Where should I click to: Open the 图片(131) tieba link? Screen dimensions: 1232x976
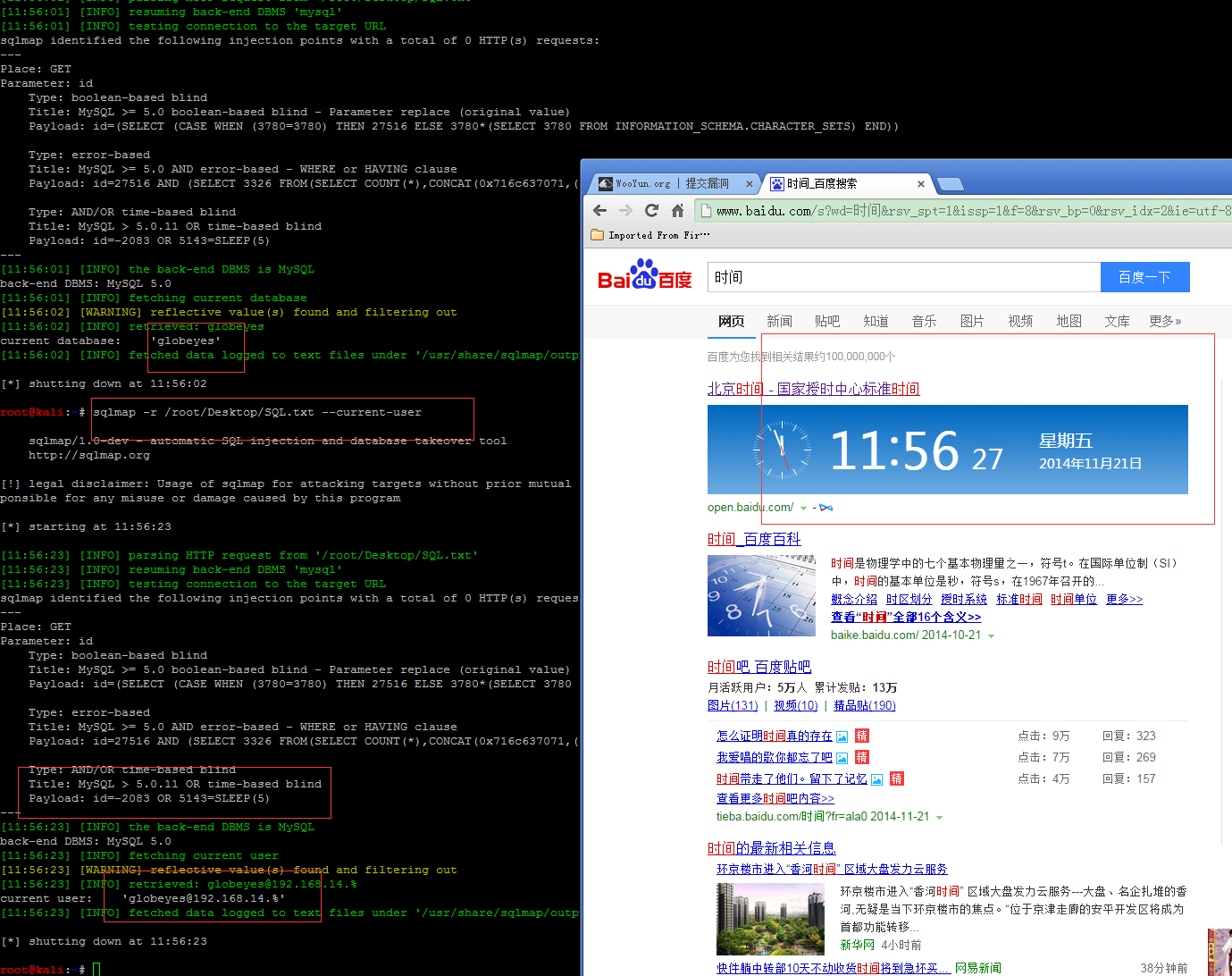pyautogui.click(x=733, y=705)
